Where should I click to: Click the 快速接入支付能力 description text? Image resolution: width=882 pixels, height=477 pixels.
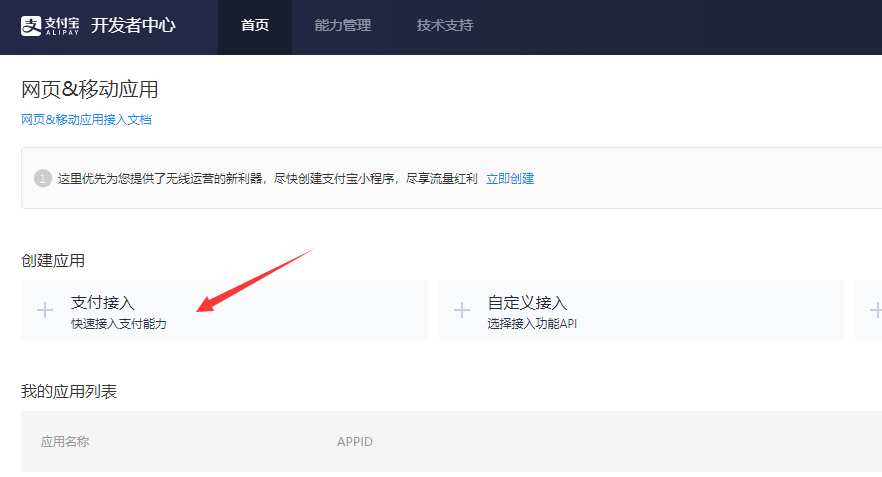[x=119, y=324]
